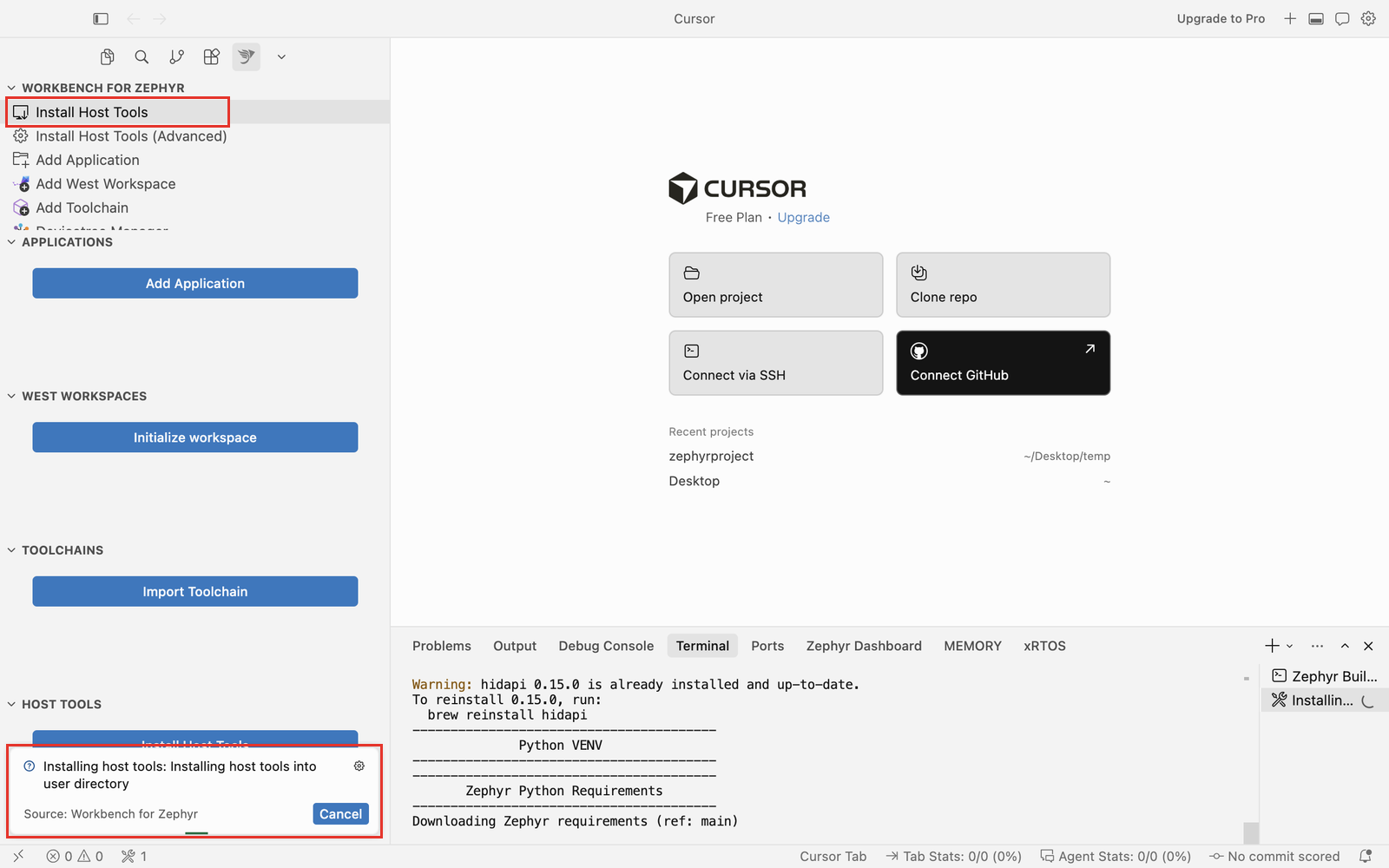Switch to Zephyr Dashboard tab
The width and height of the screenshot is (1389, 868).
[x=864, y=646]
